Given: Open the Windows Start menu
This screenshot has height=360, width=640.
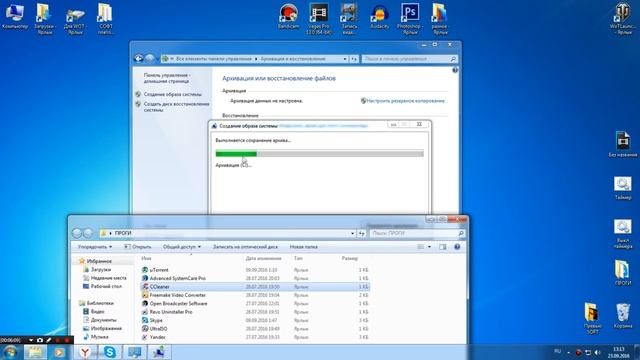Looking at the screenshot, I should point(10,352).
